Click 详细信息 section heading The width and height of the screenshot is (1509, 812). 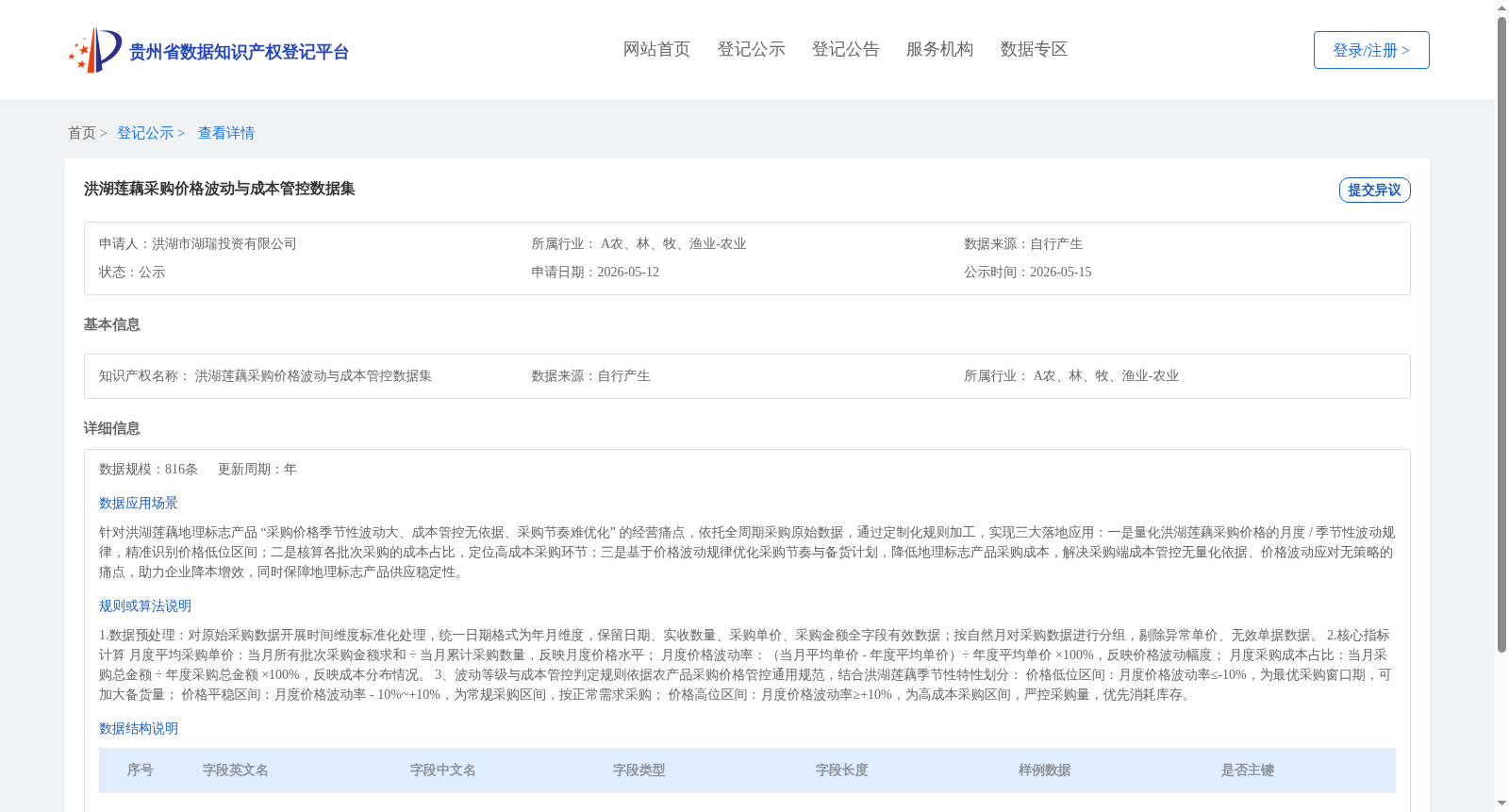(111, 428)
